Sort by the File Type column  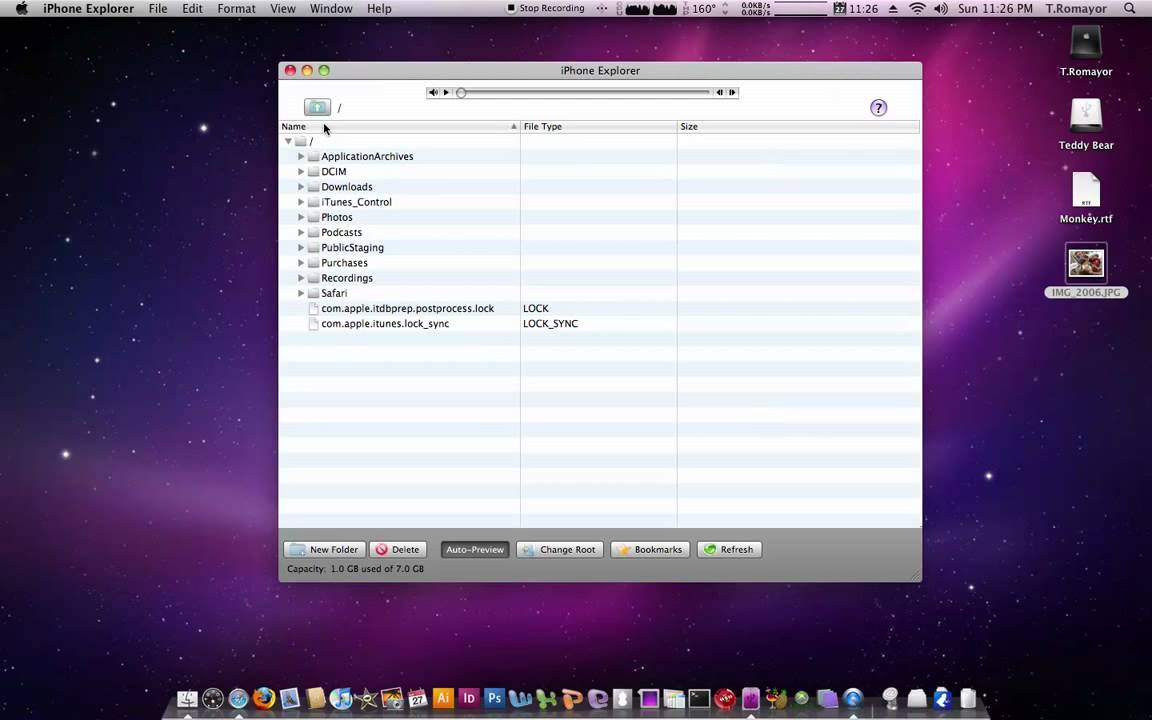[x=598, y=126]
